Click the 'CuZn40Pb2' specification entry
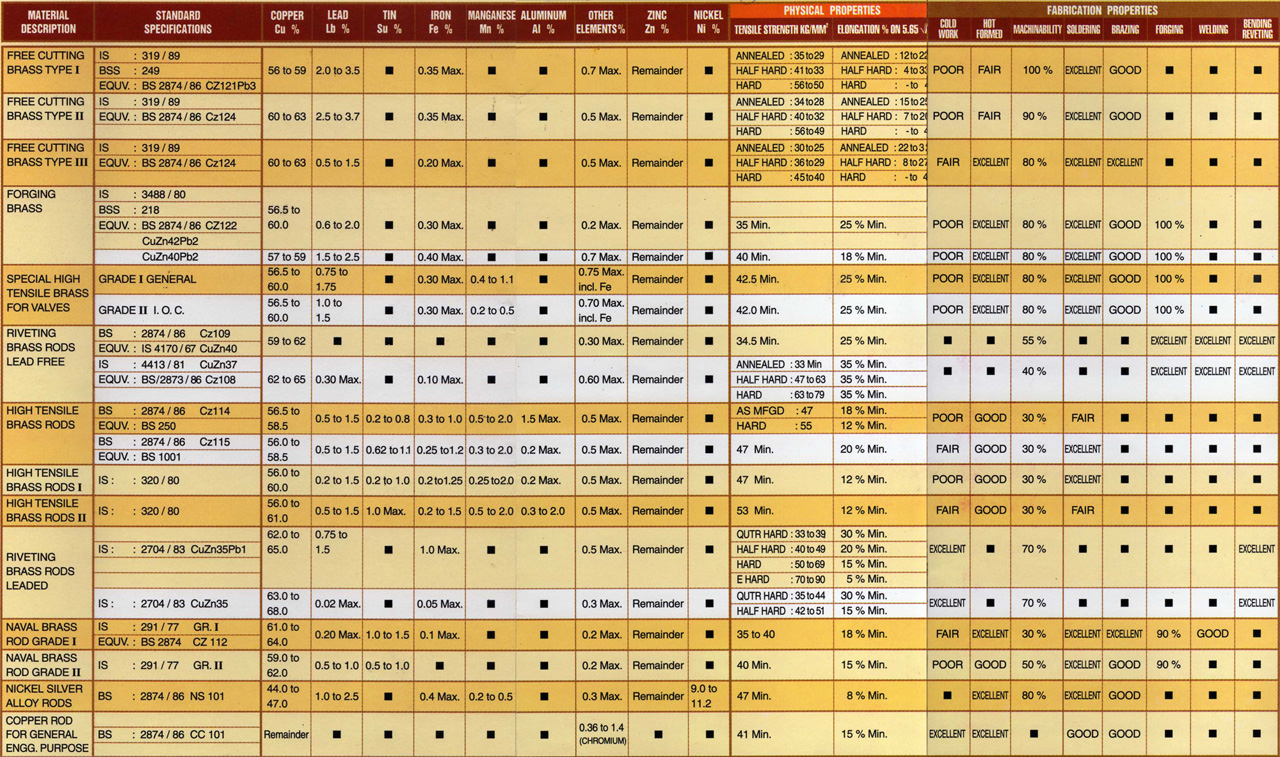Viewport: 1280px width, 757px height. click(169, 257)
